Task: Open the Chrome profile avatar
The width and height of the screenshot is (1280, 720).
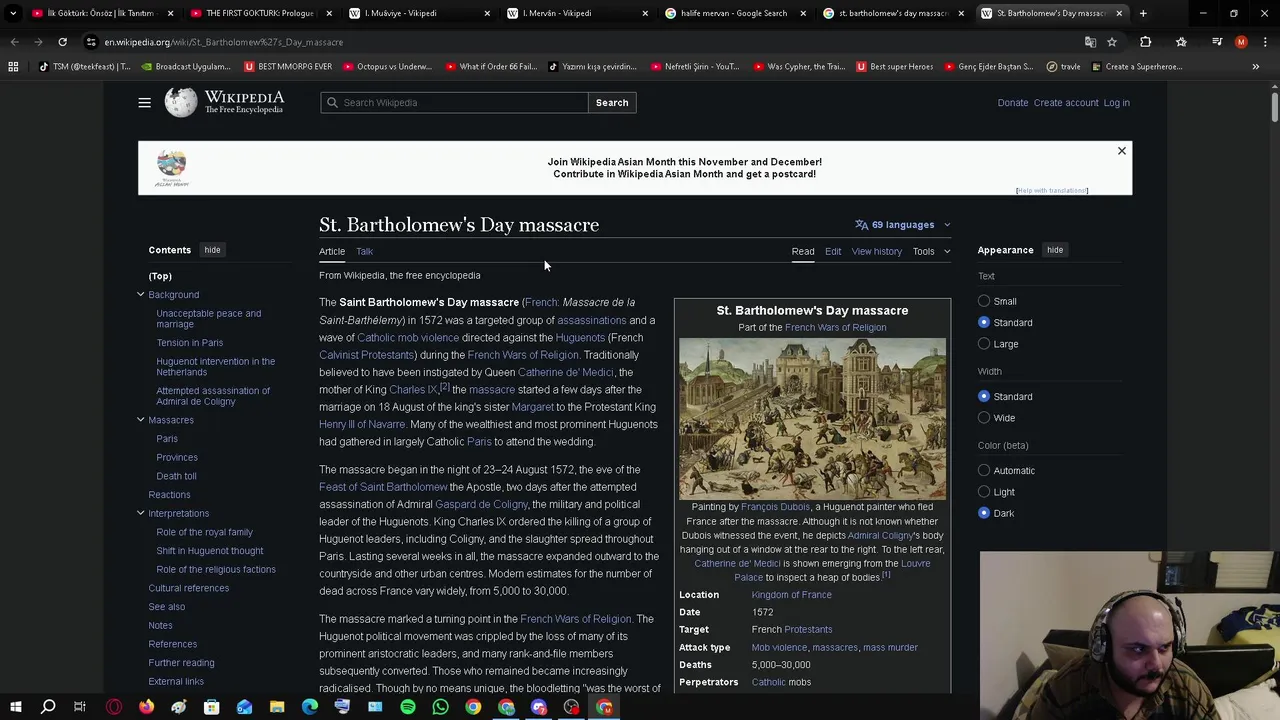Action: click(1241, 42)
